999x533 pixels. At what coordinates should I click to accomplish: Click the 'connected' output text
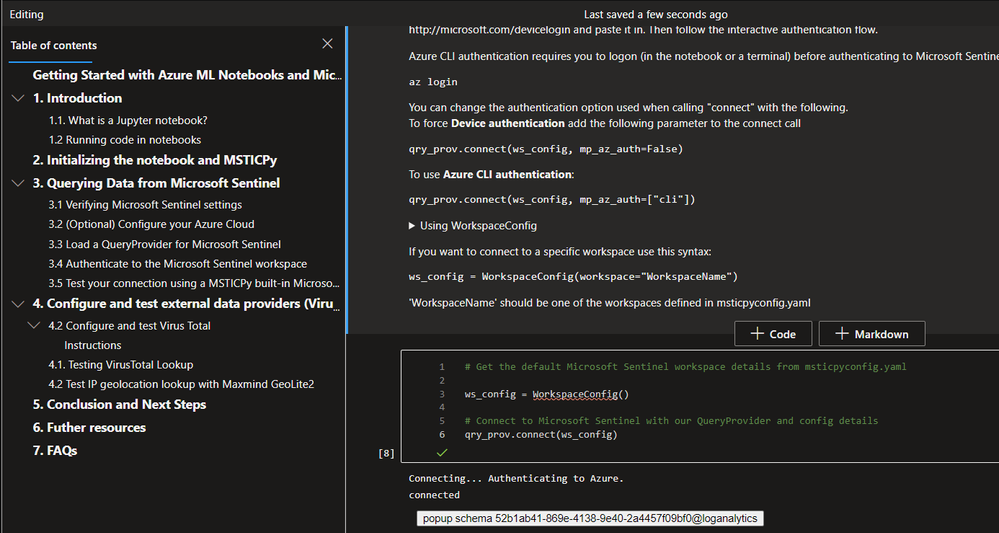(434, 495)
